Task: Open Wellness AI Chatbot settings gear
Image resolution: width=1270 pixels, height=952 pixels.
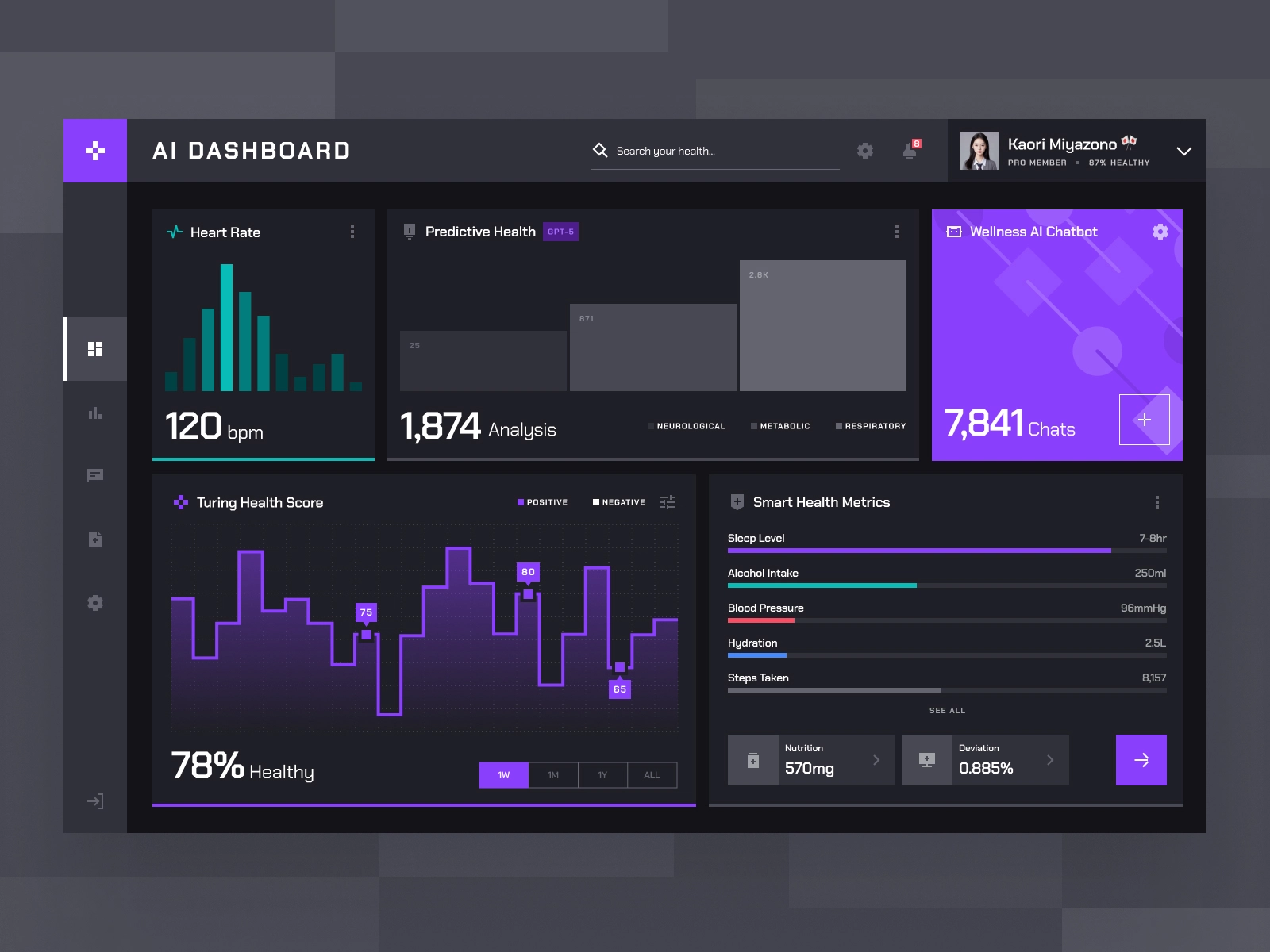Action: click(x=1160, y=232)
